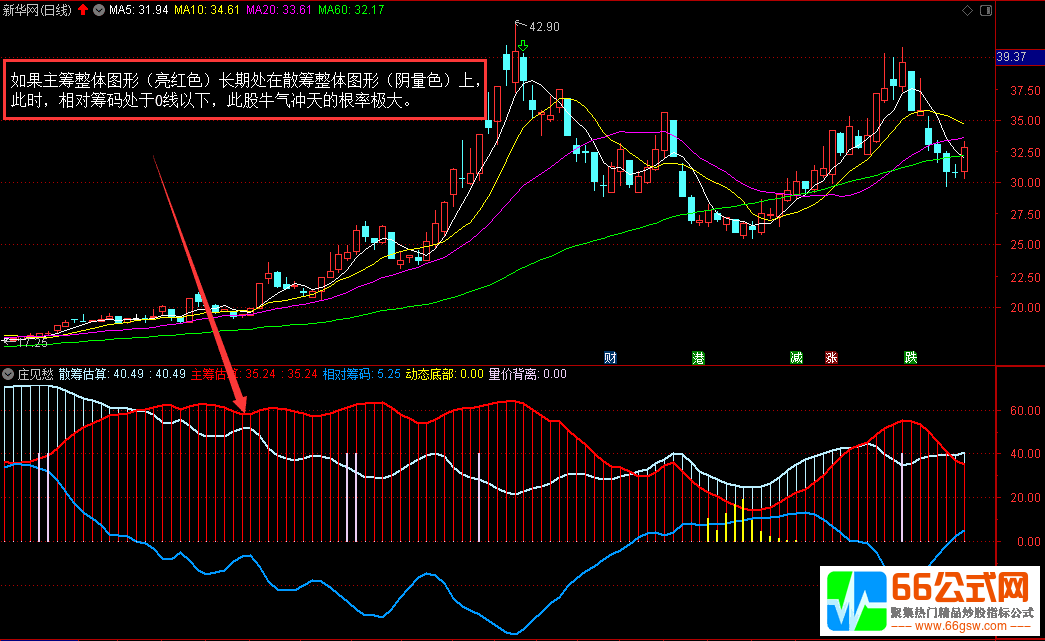
Task: Click the 动态底部: 0.00 value
Action: click(445, 374)
